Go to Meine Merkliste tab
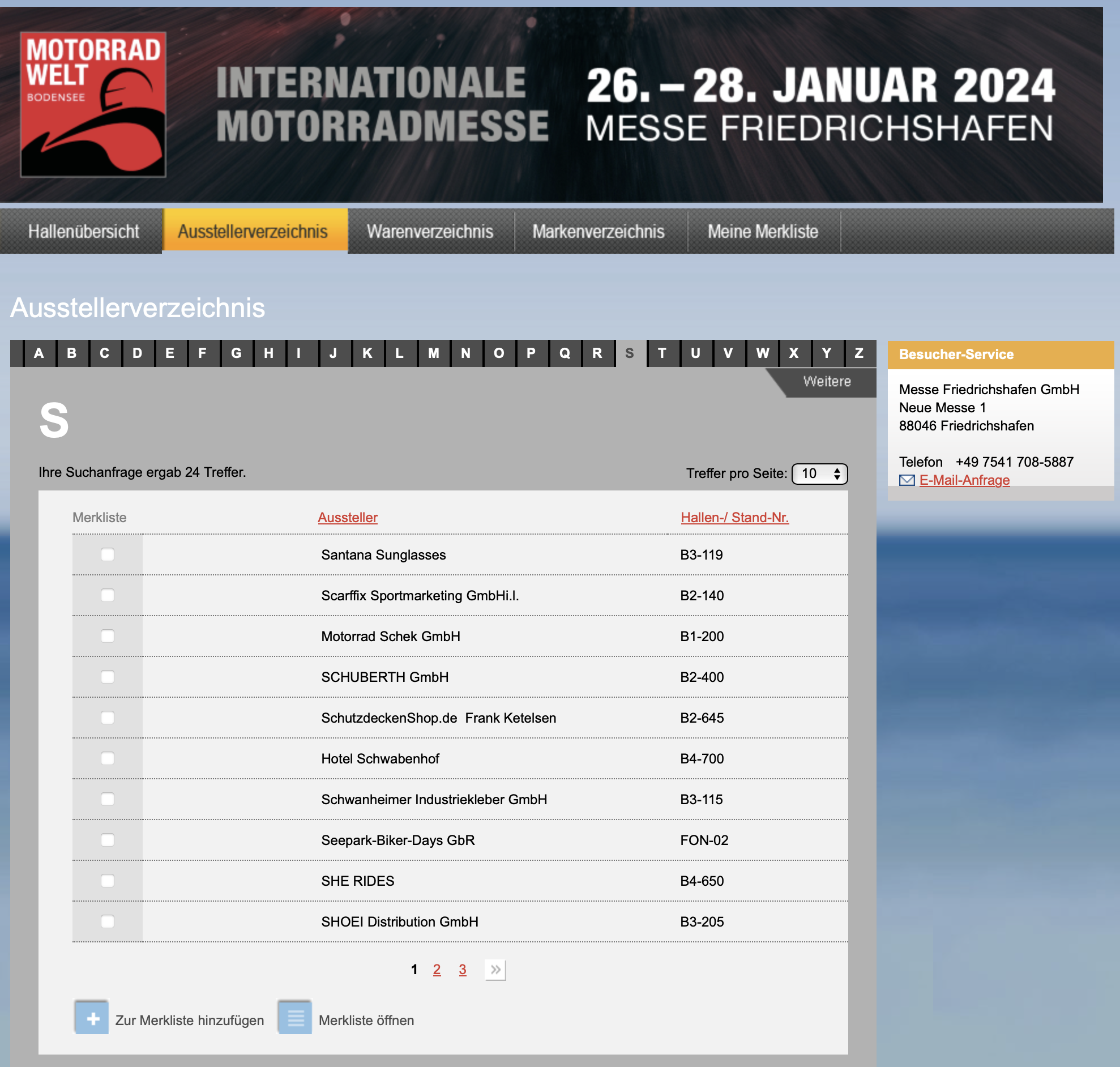This screenshot has width=1120, height=1067. (763, 232)
